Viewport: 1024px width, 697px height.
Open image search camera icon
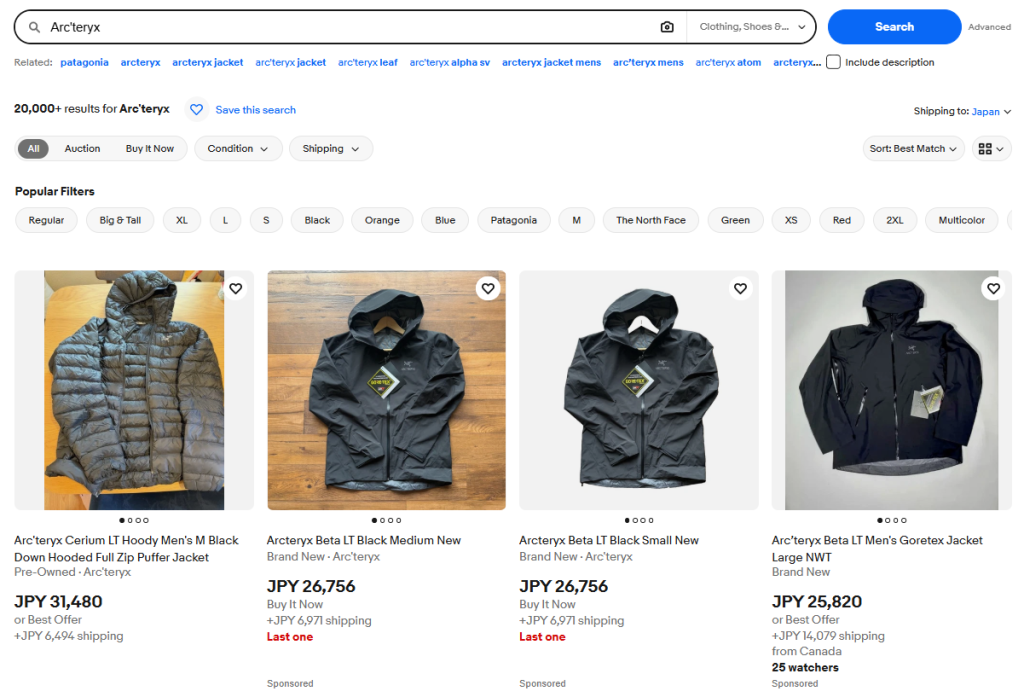pos(667,27)
